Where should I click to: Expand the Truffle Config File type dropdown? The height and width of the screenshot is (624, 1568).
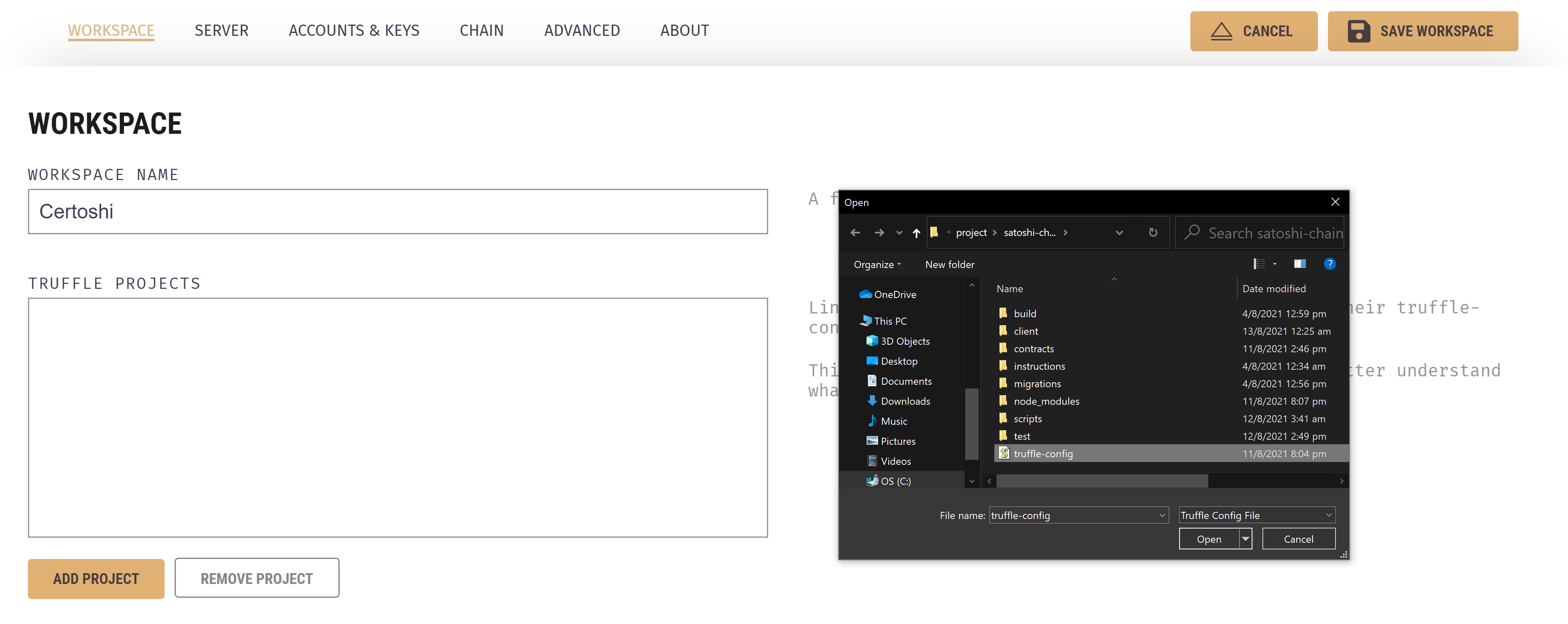click(1328, 515)
